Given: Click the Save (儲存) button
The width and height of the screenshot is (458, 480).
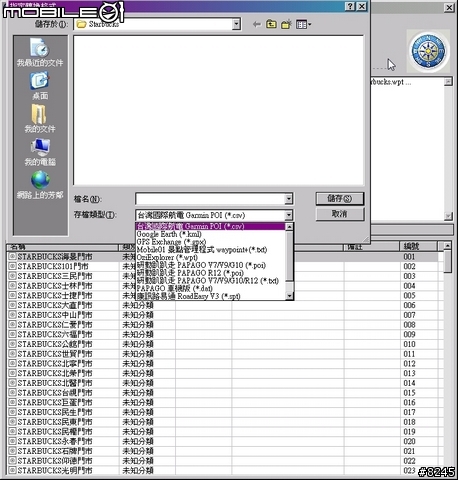Looking at the screenshot, I should (340, 199).
